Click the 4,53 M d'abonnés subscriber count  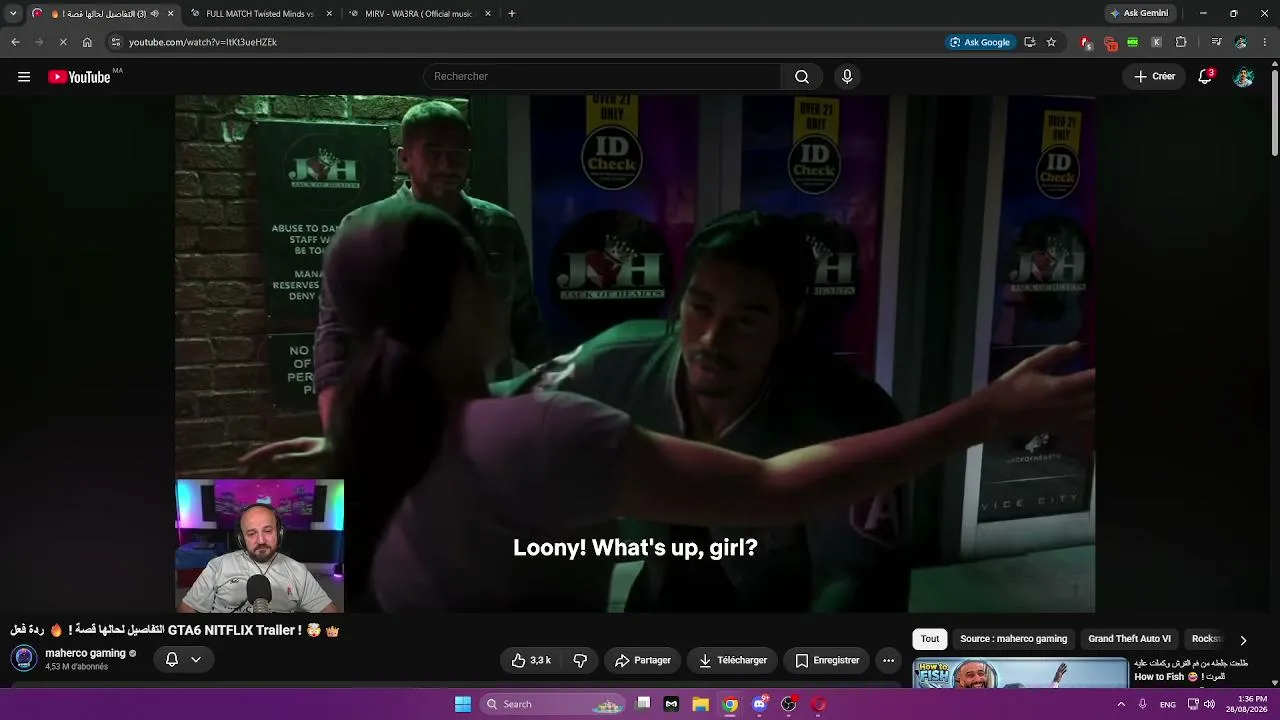pos(76,667)
